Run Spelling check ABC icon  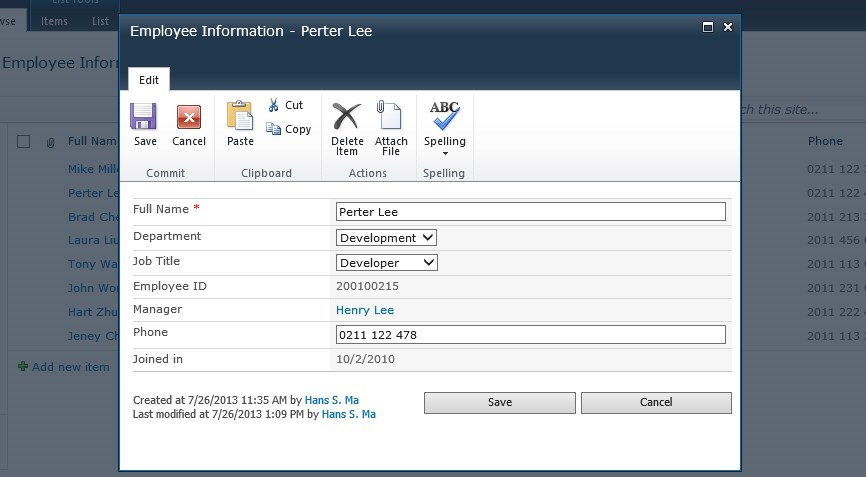pyautogui.click(x=445, y=115)
